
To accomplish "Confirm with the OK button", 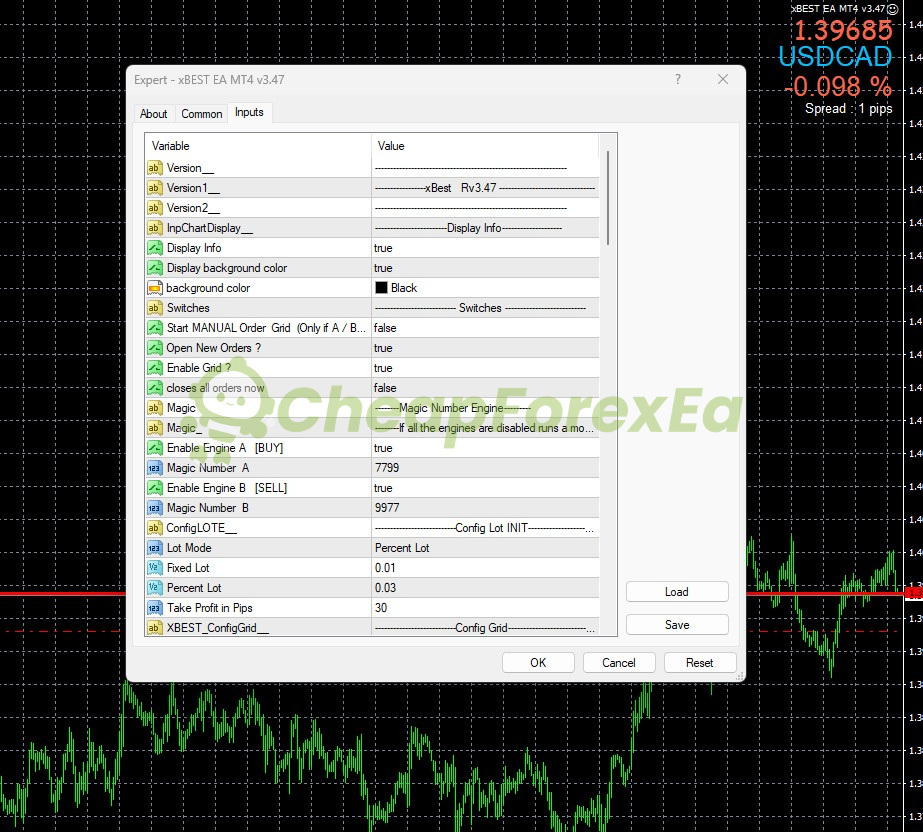I will (x=538, y=662).
